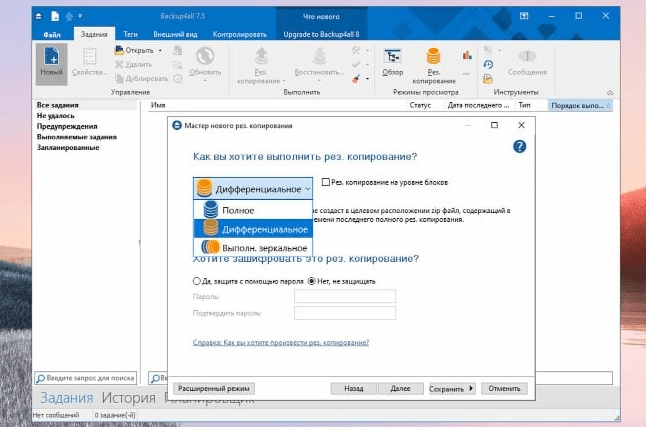Open the Файл menu
This screenshot has width=646, height=427.
pyautogui.click(x=52, y=34)
